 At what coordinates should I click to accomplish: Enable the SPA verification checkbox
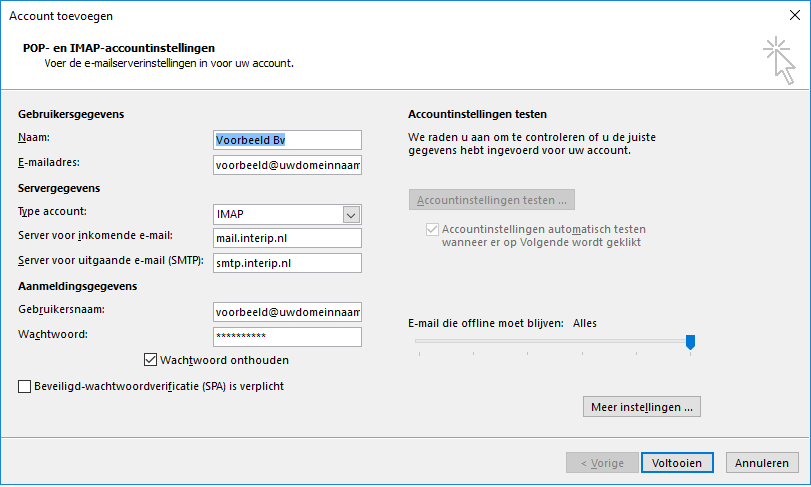coord(24,386)
